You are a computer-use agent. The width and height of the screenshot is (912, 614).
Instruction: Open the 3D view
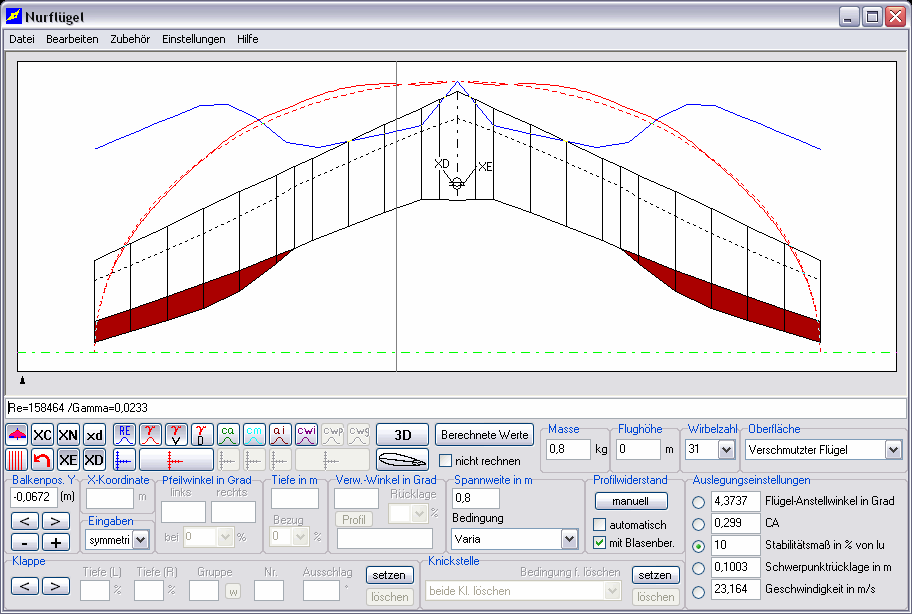click(x=402, y=435)
